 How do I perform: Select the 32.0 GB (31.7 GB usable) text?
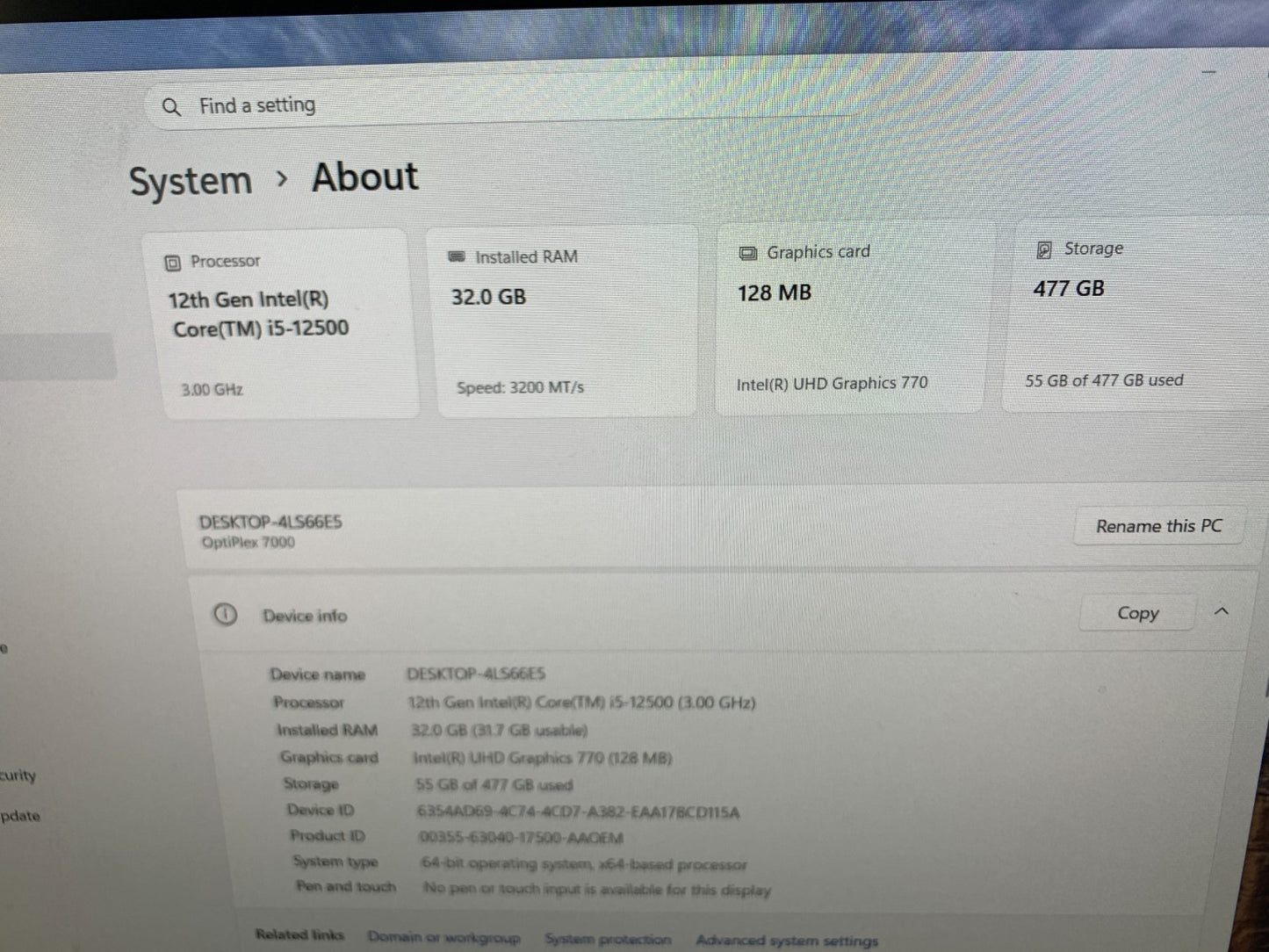pyautogui.click(x=499, y=731)
